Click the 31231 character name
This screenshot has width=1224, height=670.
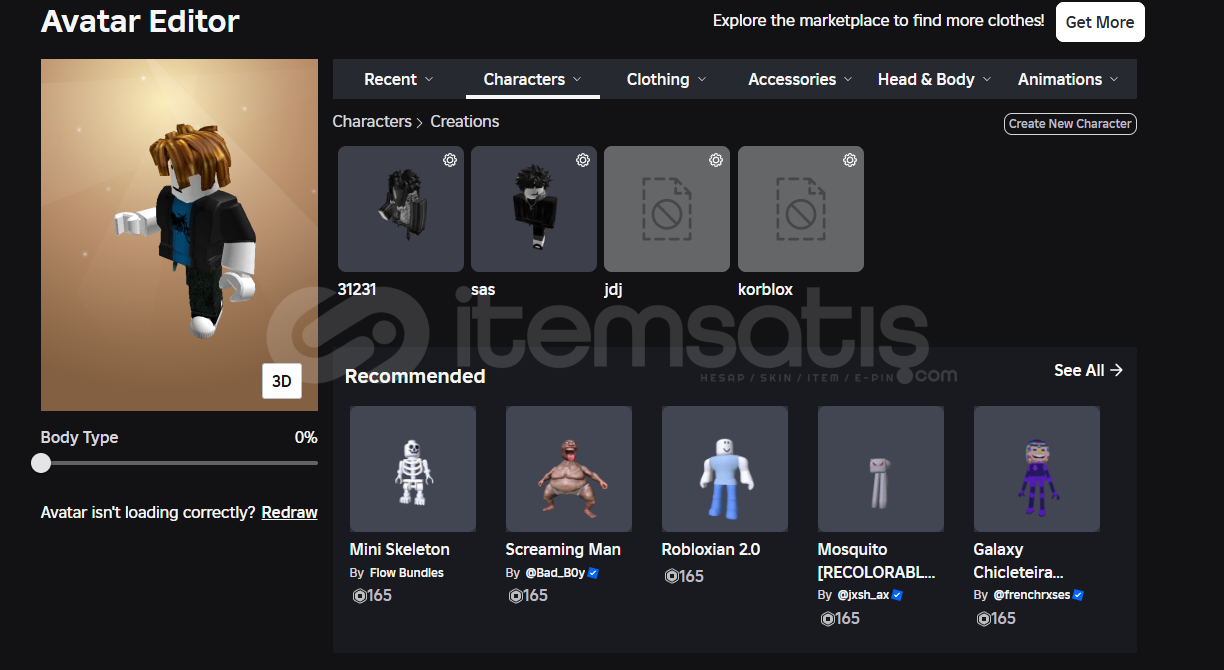click(x=357, y=289)
